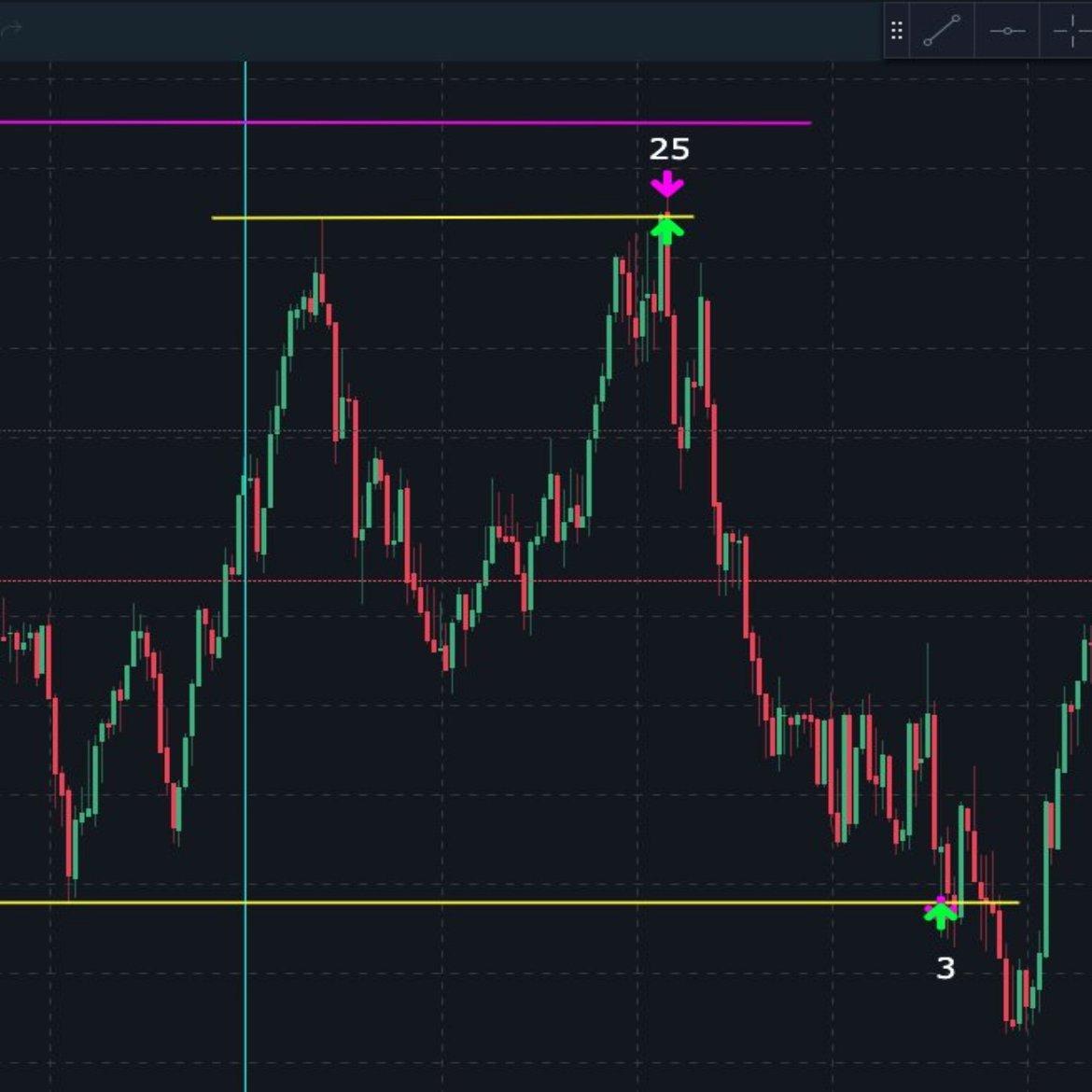
Task: Click the "25" label on chart
Action: click(x=669, y=149)
